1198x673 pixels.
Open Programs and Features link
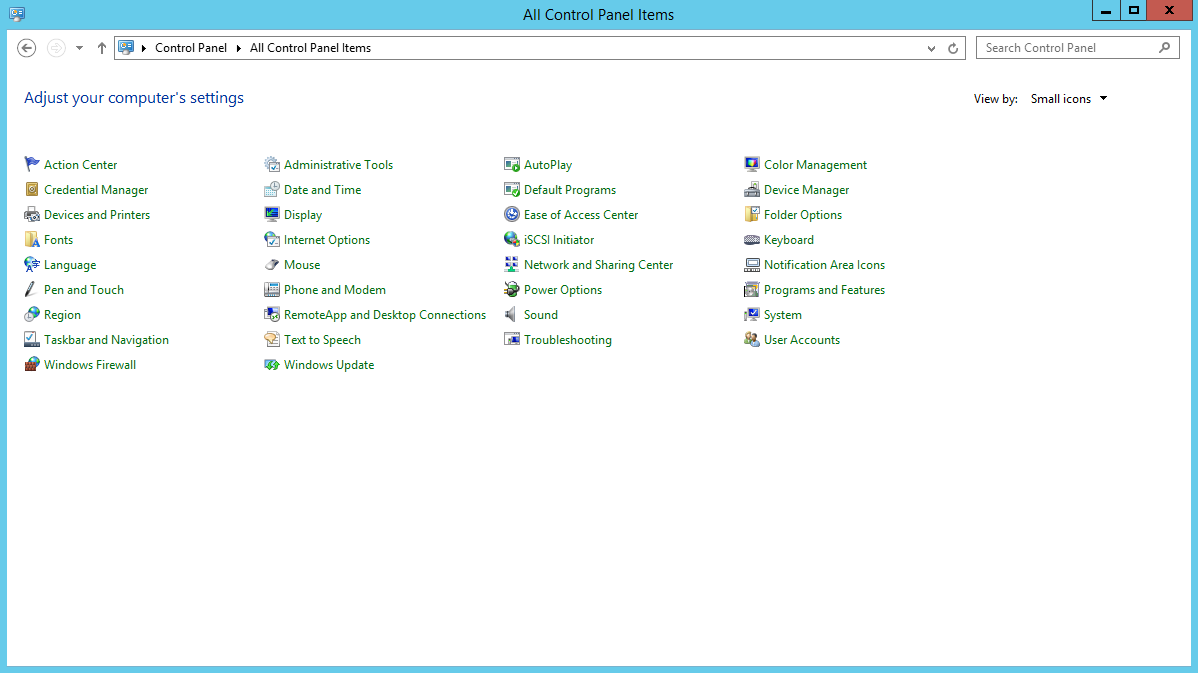pos(824,290)
